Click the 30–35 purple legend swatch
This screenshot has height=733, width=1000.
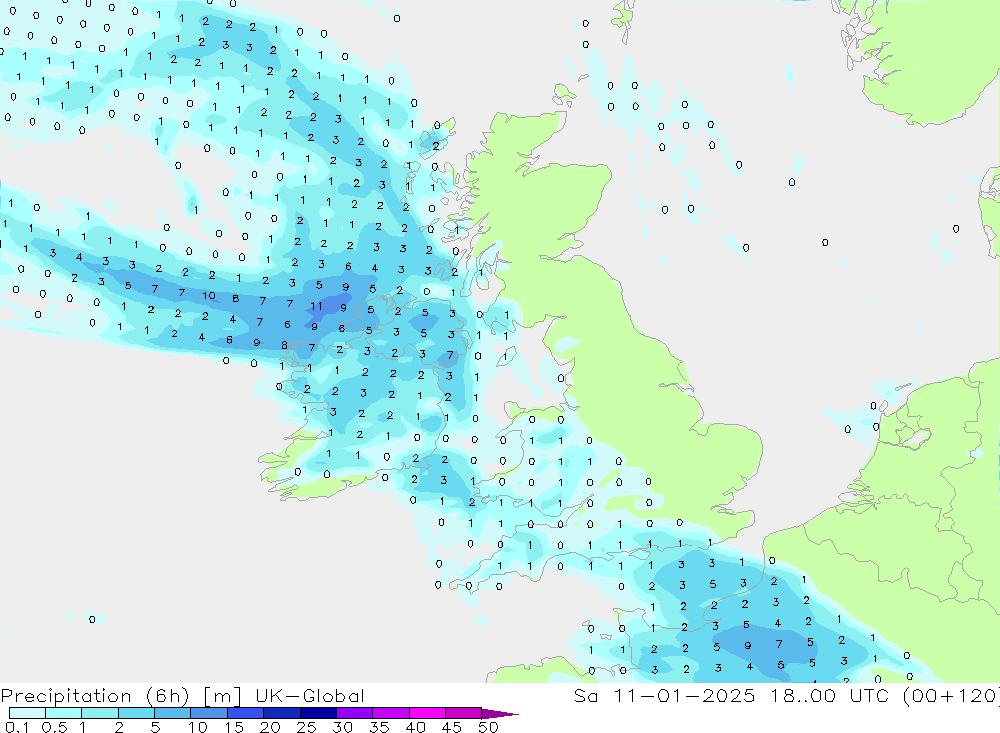pos(355,713)
